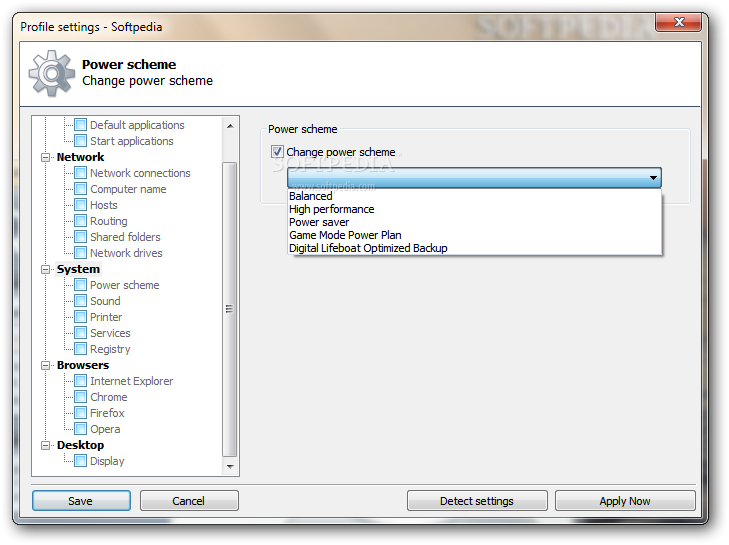The width and height of the screenshot is (729, 545).
Task: Enable the Routing checkbox
Action: (x=80, y=220)
